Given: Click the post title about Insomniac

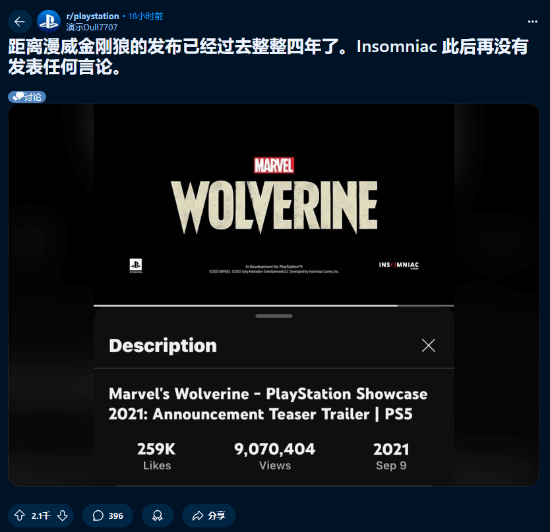Looking at the screenshot, I should pyautogui.click(x=268, y=57).
